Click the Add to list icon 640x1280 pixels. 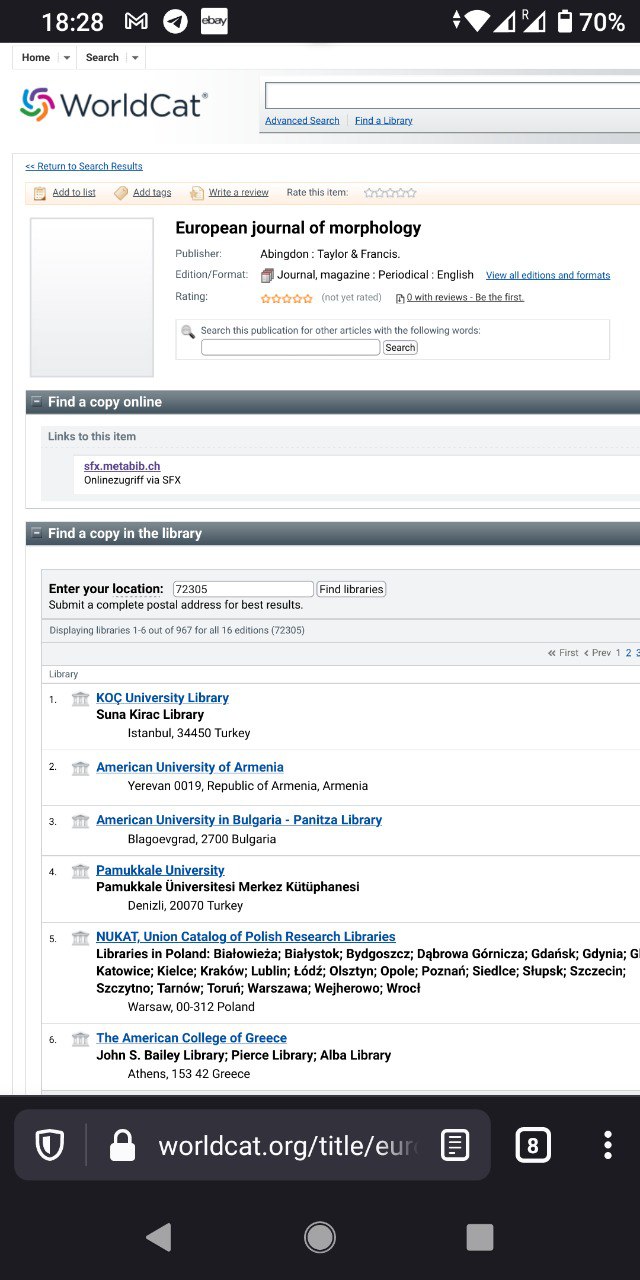tap(40, 193)
